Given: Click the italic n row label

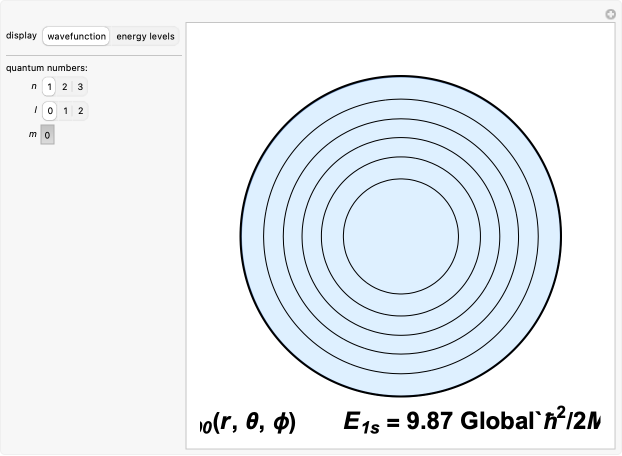Looking at the screenshot, I should coord(35,87).
